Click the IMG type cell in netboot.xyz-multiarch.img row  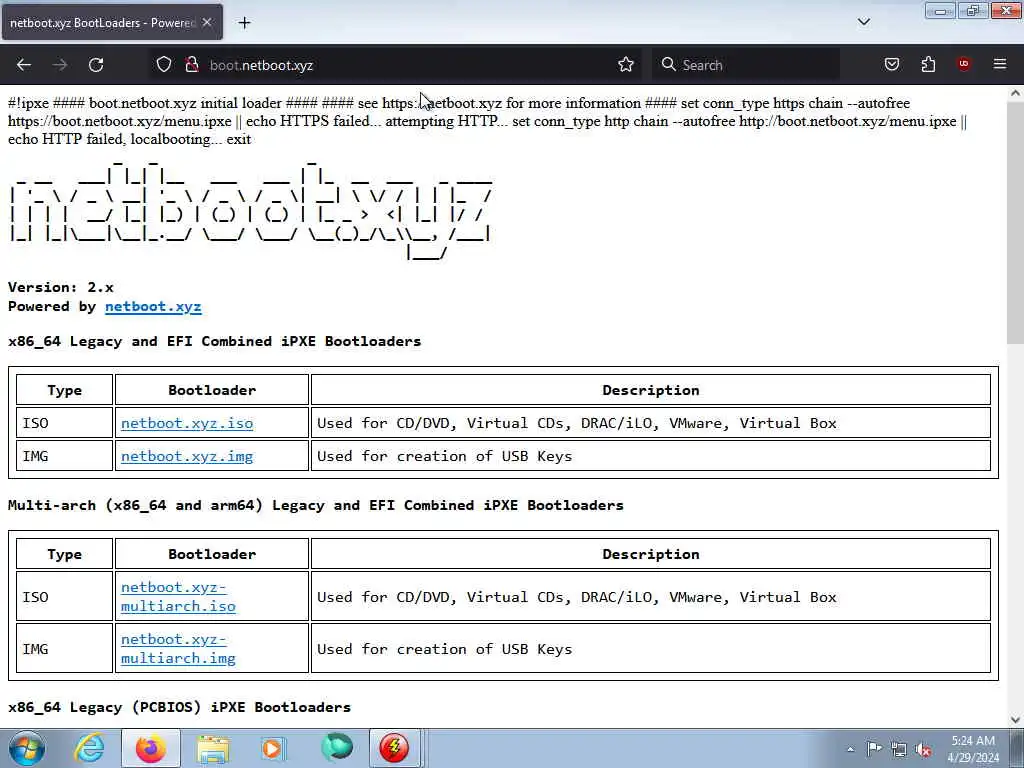pyautogui.click(x=65, y=649)
